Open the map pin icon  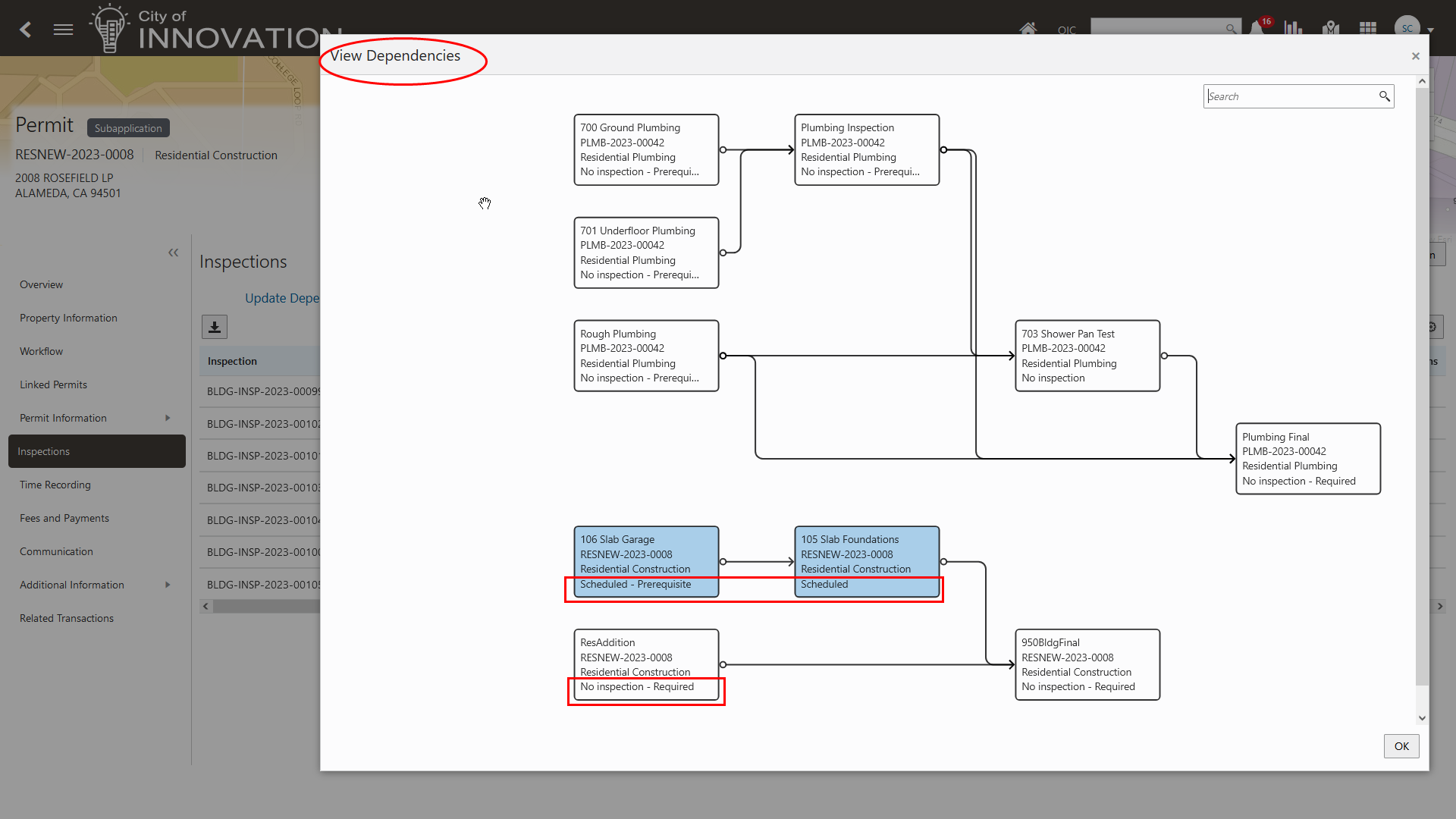pyautogui.click(x=1330, y=29)
